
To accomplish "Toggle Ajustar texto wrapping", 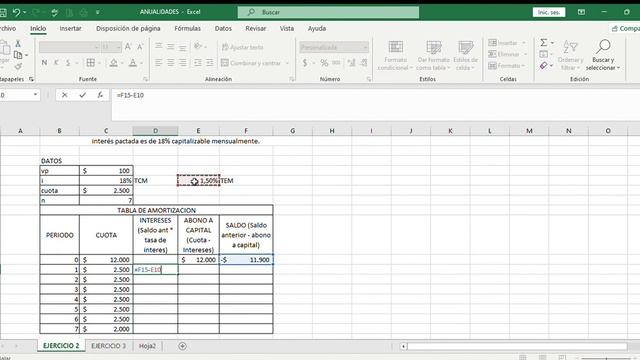I will pyautogui.click(x=242, y=47).
